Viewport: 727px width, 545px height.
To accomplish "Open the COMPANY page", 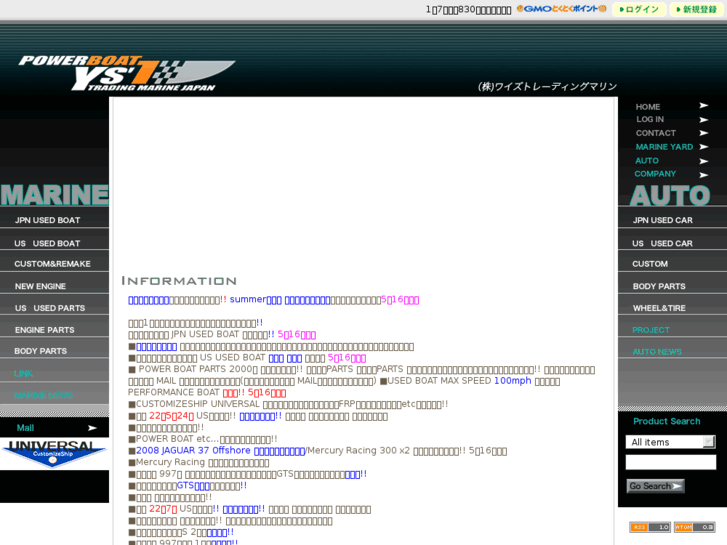I will 655,174.
